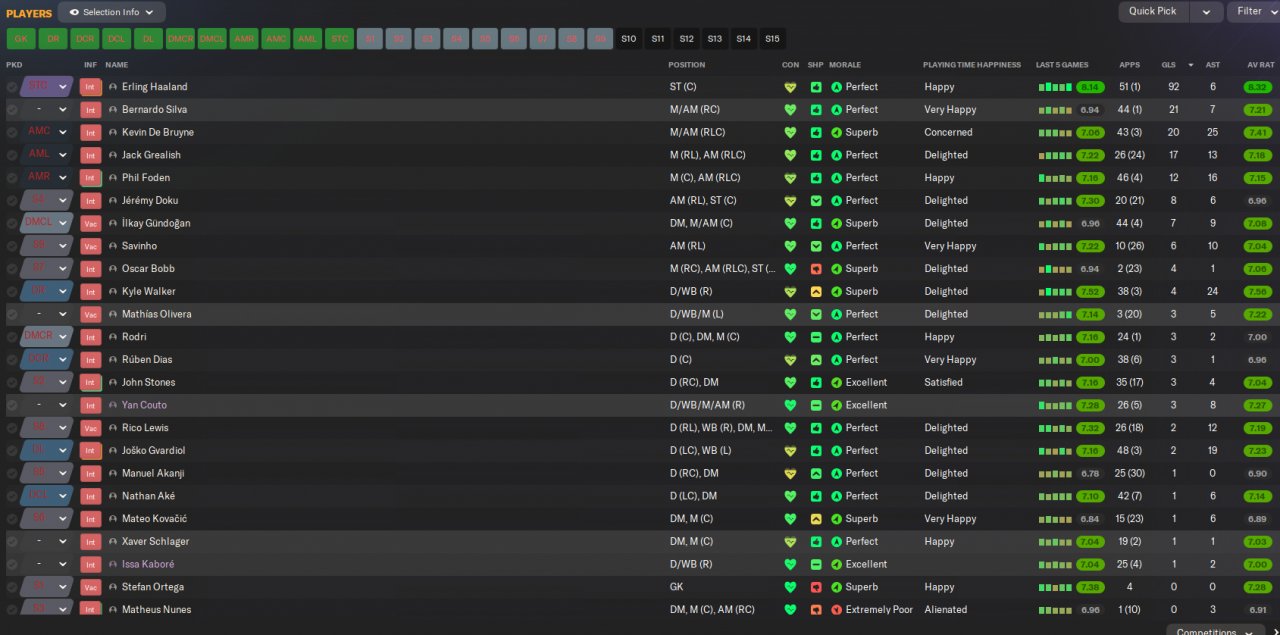Screen dimensions: 1280x635
Task: Click the sharpness icon for Stefan Ortega
Action: click(x=816, y=587)
